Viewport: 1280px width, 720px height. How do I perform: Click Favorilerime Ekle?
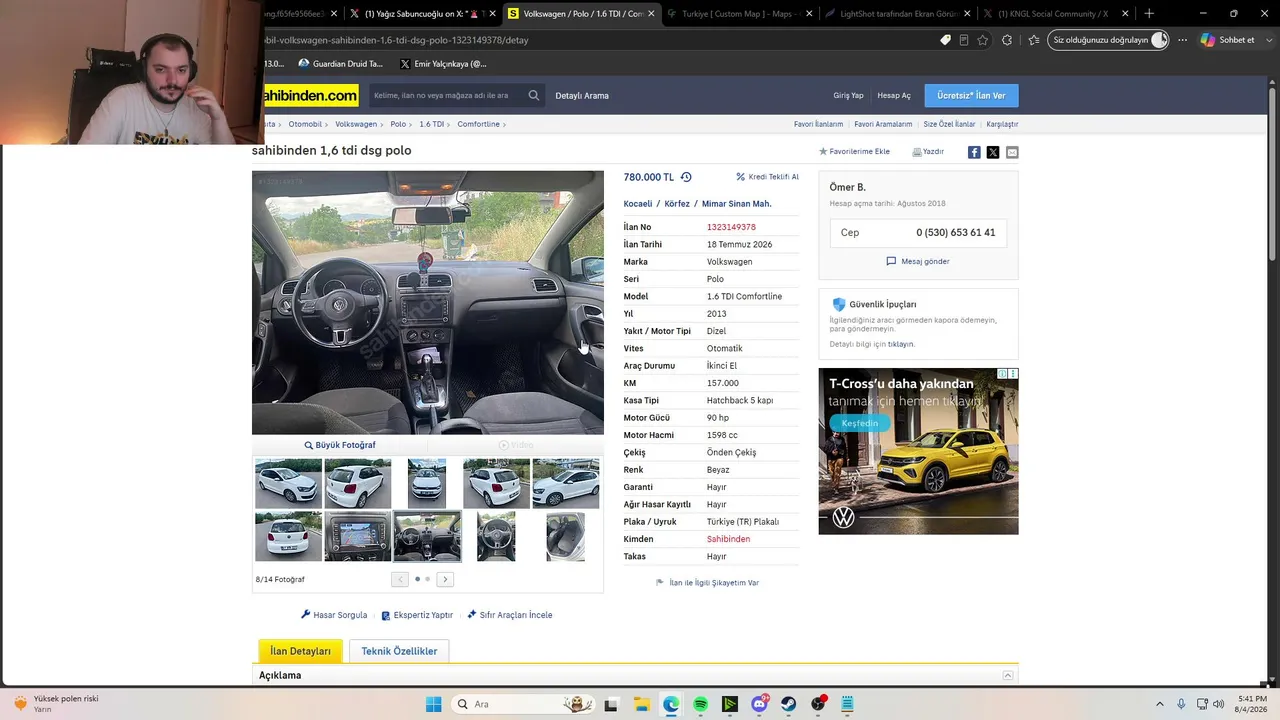[854, 152]
